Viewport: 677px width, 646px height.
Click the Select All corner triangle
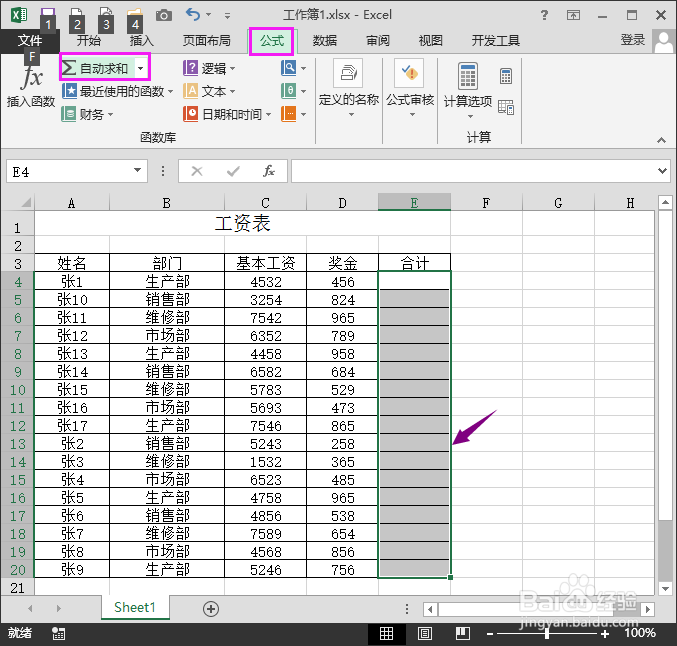tap(25, 202)
